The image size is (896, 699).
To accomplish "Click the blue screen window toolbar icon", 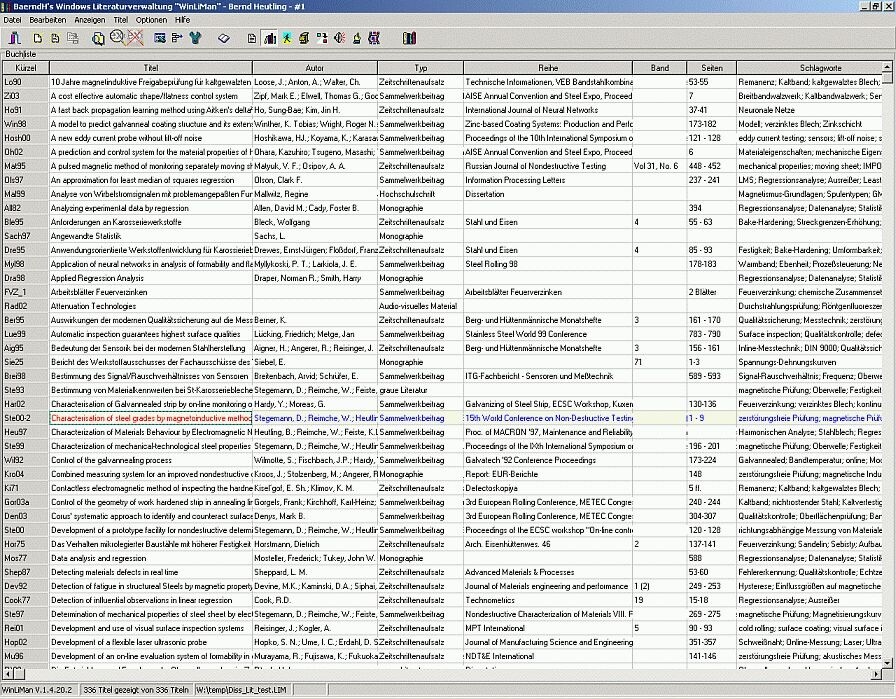I will click(159, 38).
